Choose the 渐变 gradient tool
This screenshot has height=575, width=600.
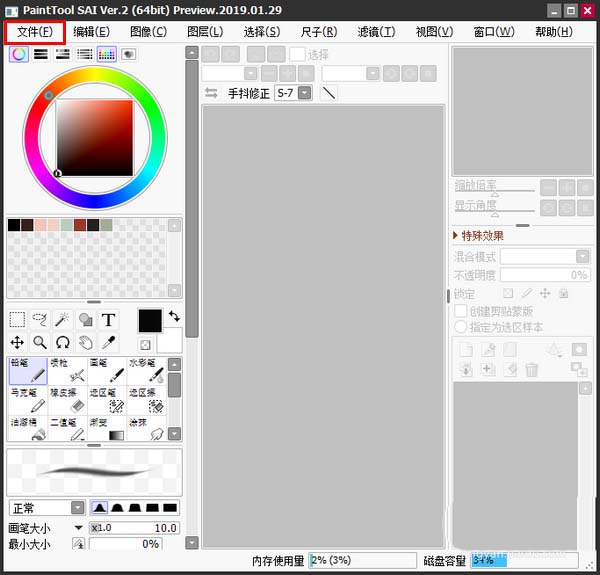click(107, 428)
